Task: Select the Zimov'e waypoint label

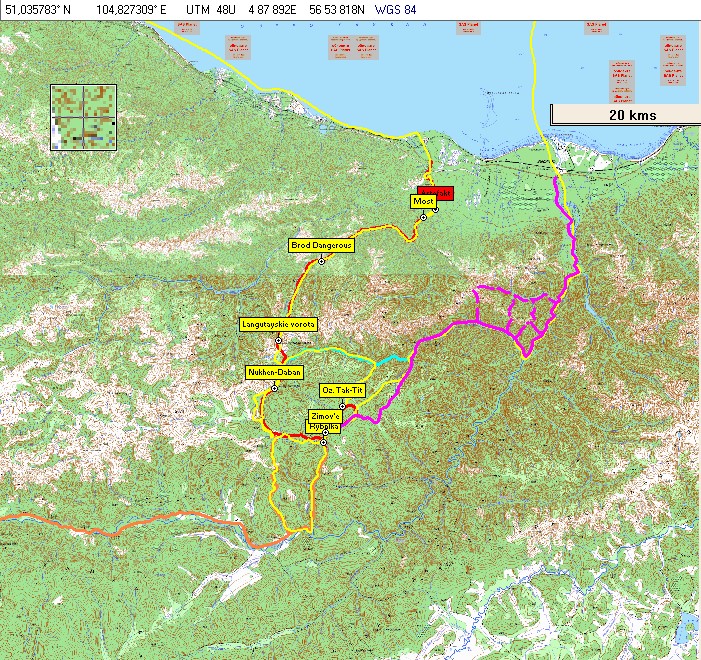Action: point(326,414)
